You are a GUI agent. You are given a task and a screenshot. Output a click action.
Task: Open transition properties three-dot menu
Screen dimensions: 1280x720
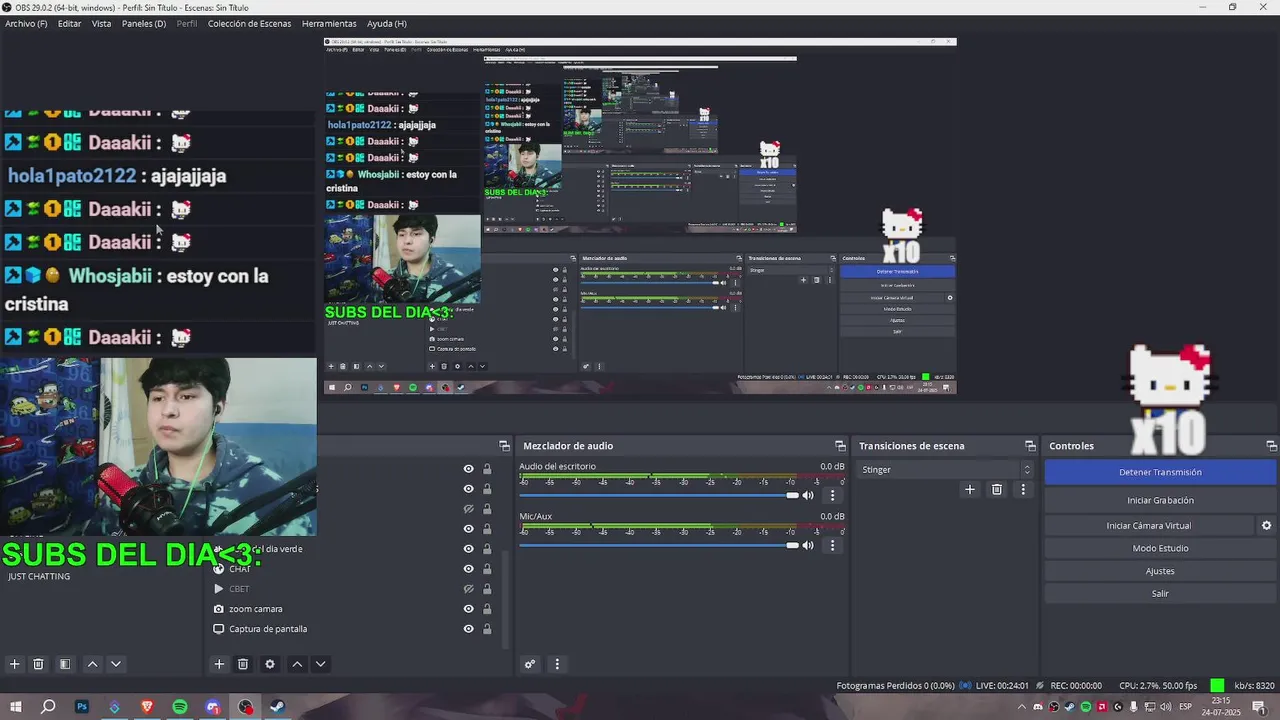[x=1022, y=489]
